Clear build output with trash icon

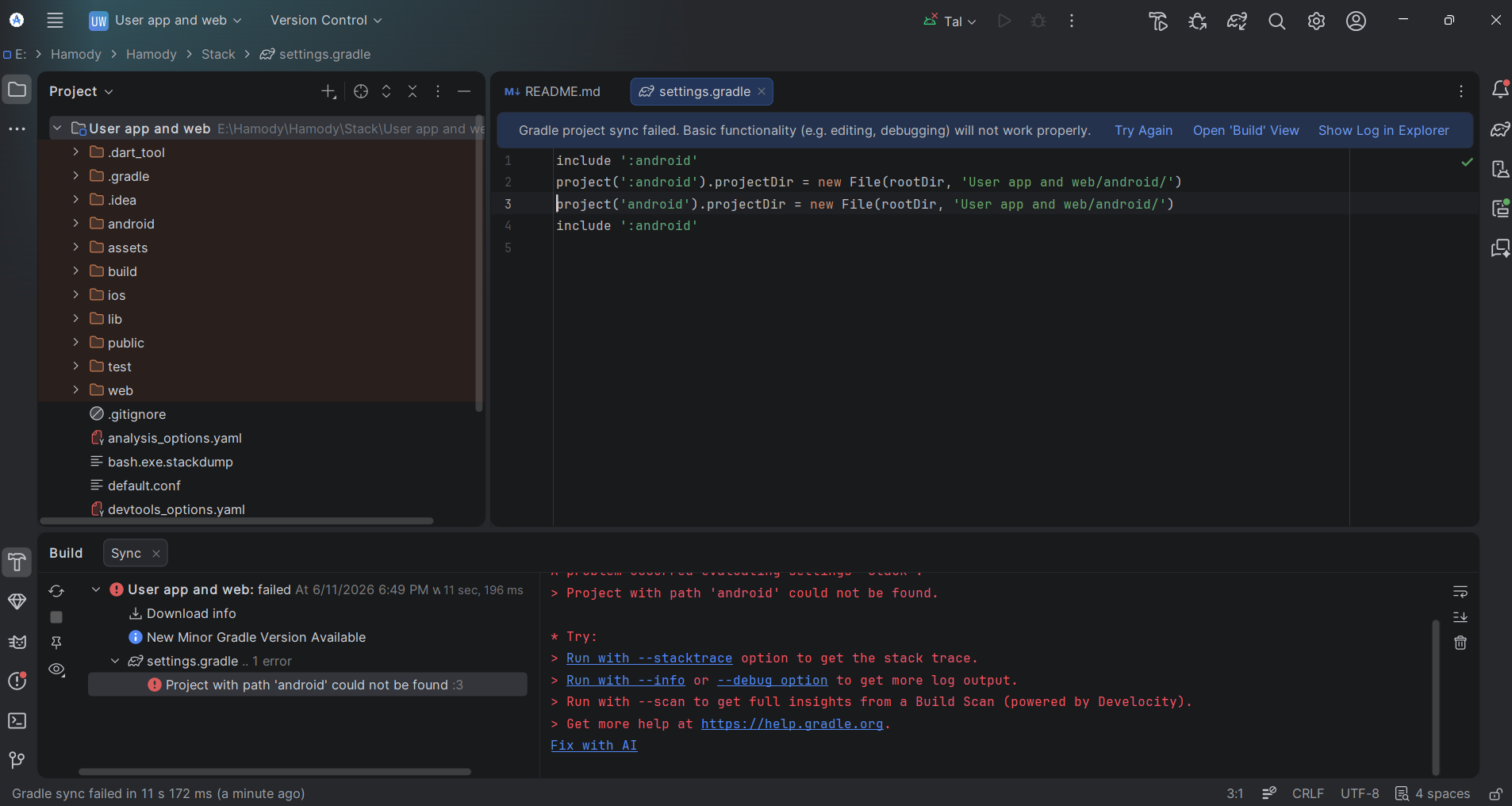[x=1460, y=643]
